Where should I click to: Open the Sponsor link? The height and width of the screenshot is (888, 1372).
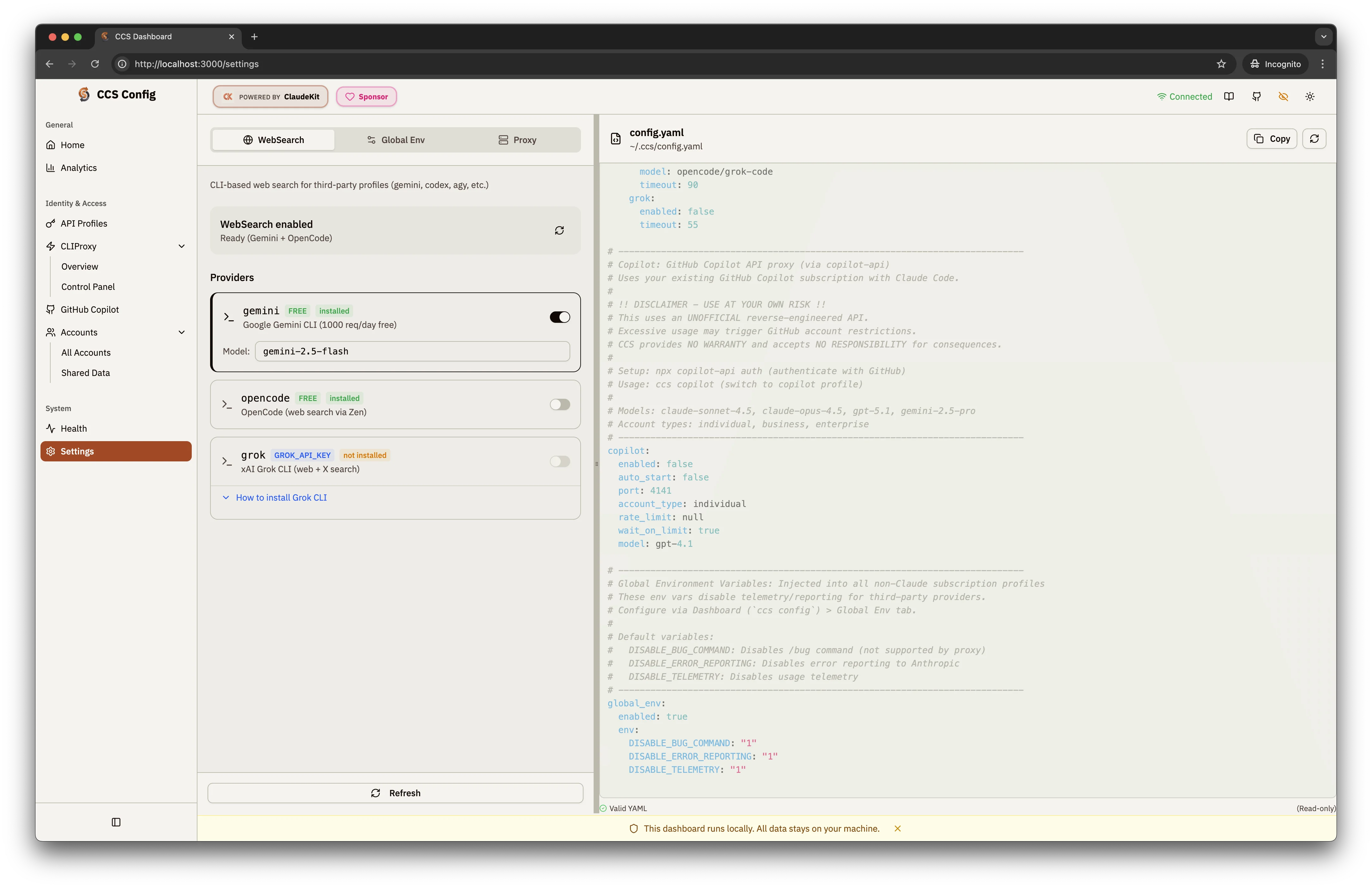(x=366, y=96)
